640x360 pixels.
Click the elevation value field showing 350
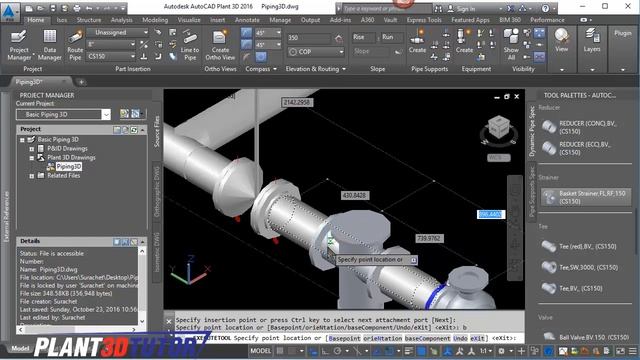pos(309,38)
